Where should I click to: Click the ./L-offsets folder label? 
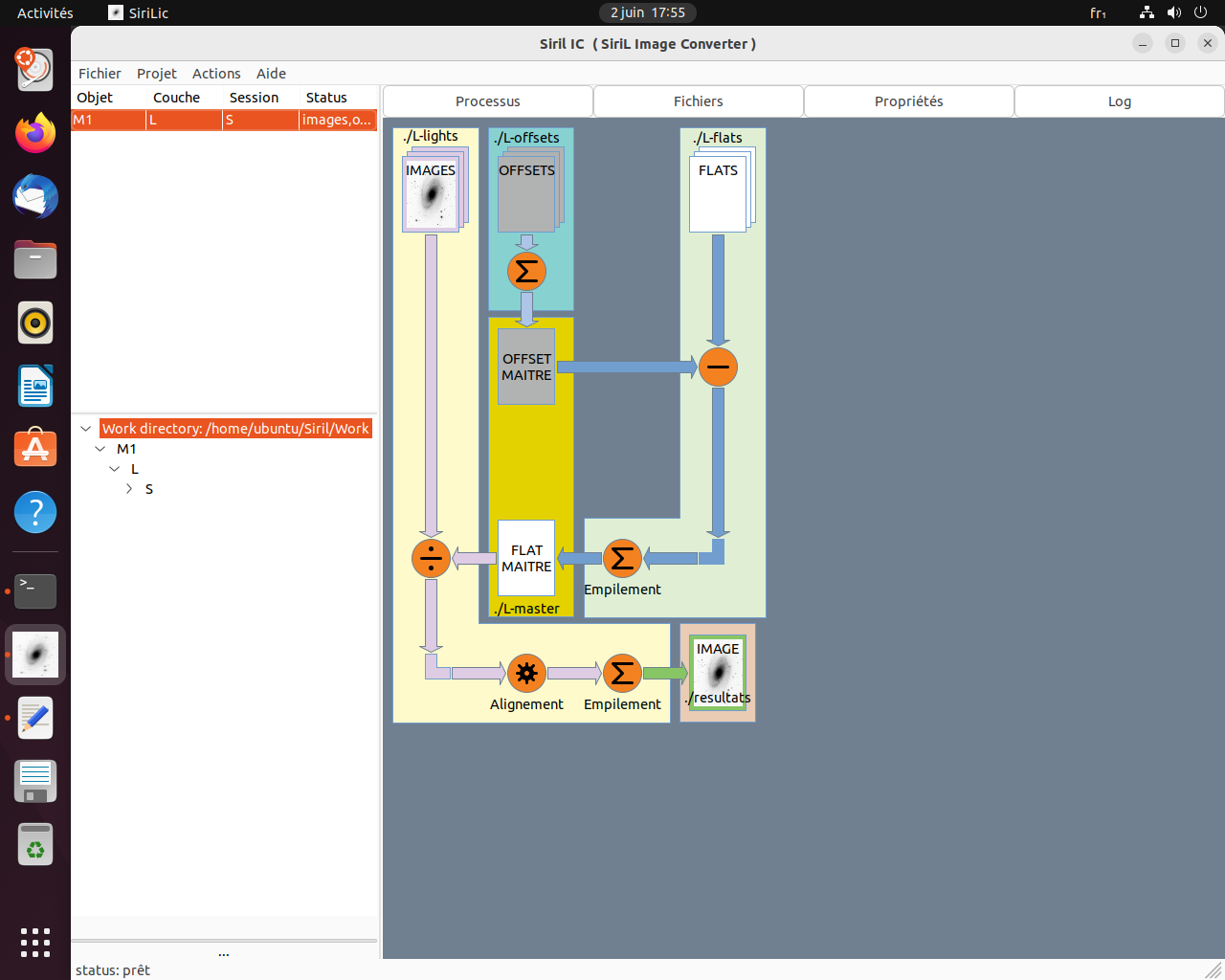point(526,138)
